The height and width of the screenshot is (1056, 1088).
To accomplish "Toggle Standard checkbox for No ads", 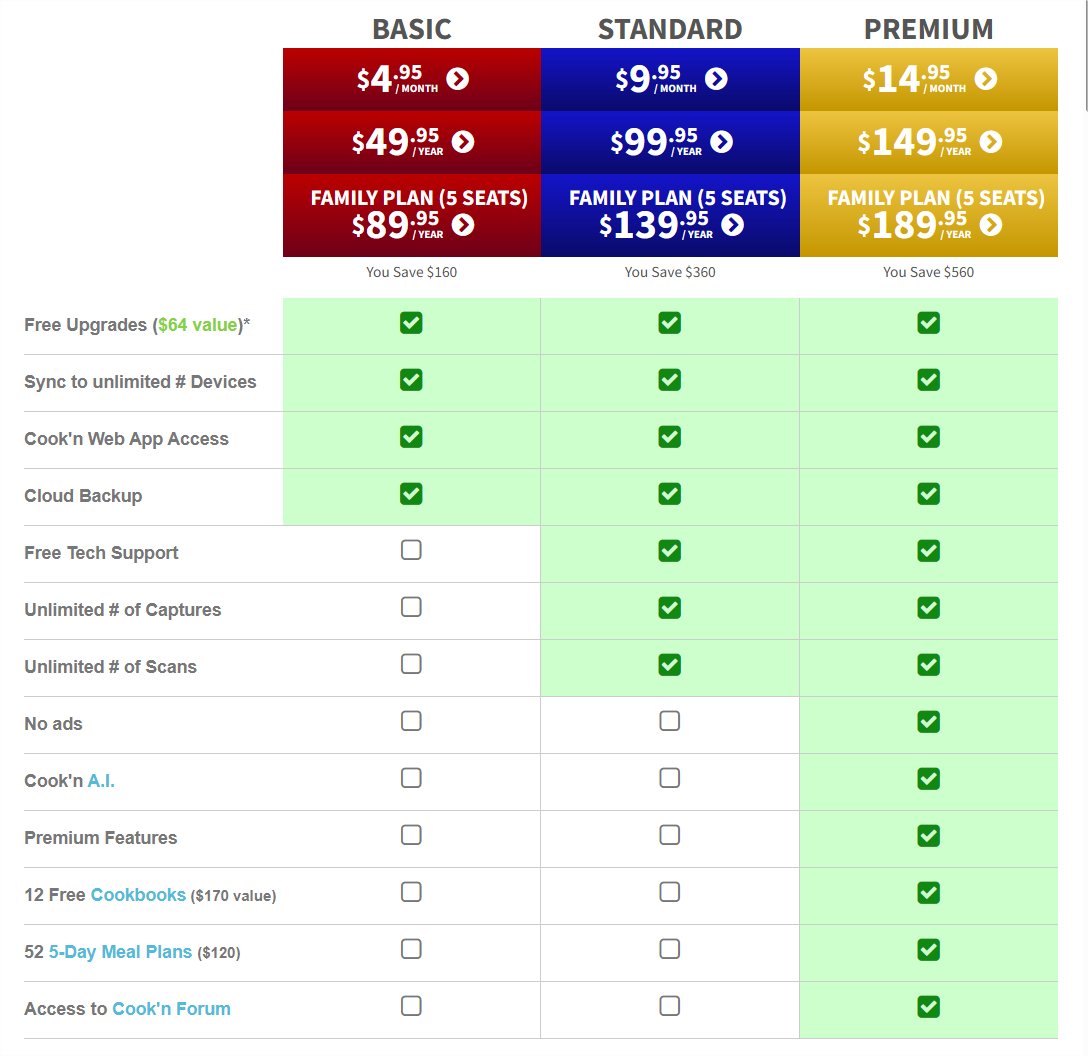I will [x=670, y=721].
